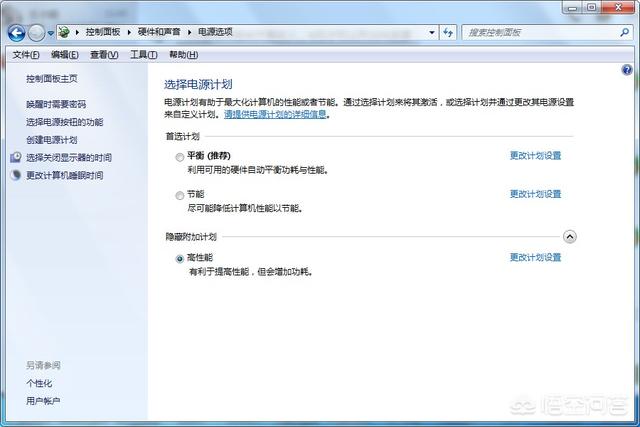Select the 节能 radio button
This screenshot has height=427, width=640.
click(x=180, y=196)
